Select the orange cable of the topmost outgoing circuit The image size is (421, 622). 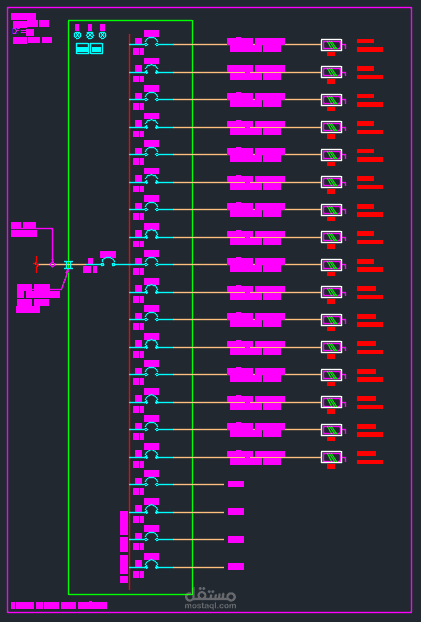coord(247,44)
